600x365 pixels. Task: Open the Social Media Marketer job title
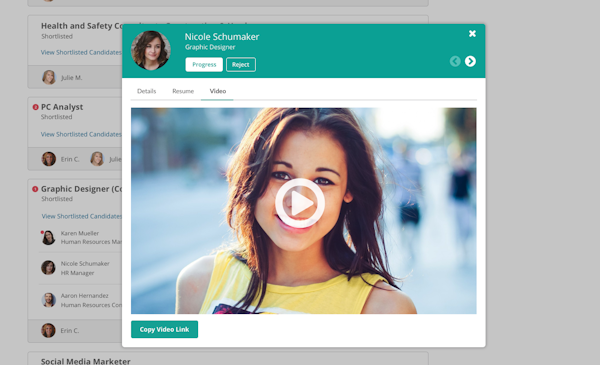(86, 361)
